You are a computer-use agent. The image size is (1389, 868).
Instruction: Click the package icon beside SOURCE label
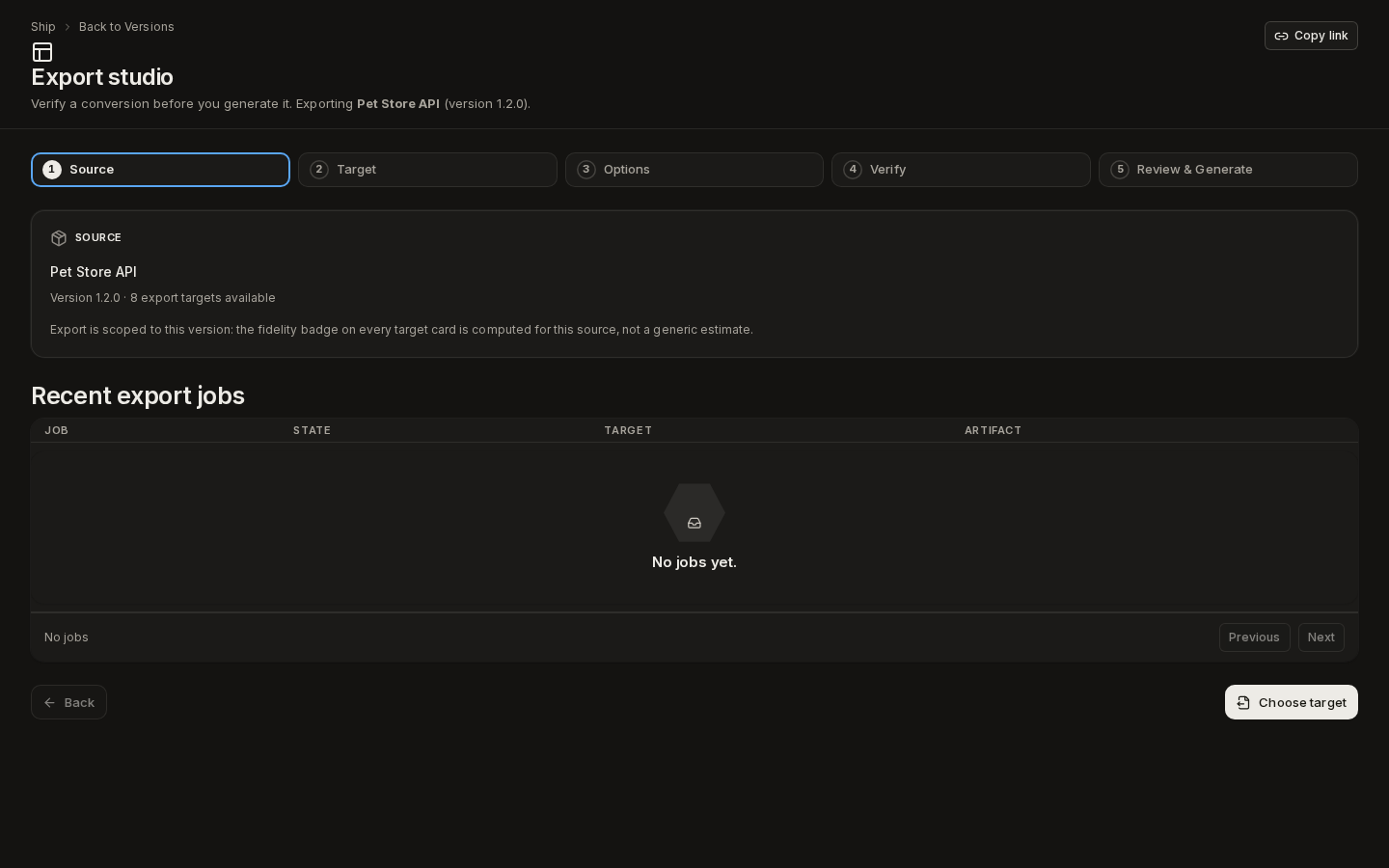point(59,238)
